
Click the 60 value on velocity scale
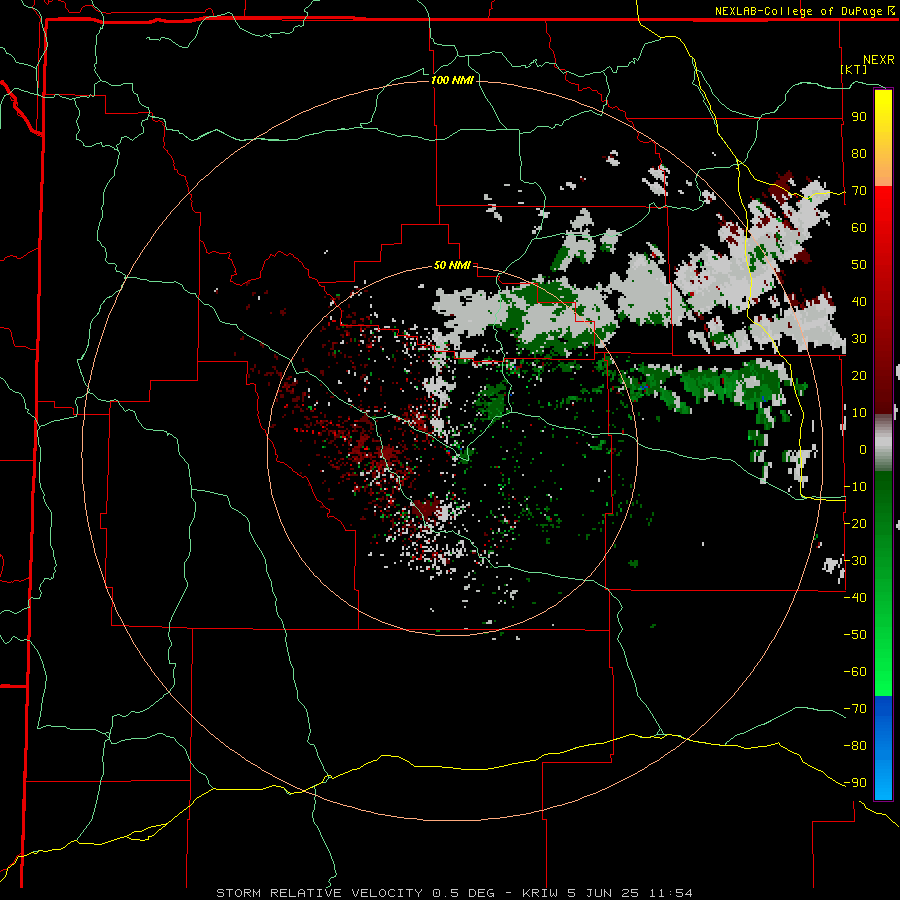point(859,227)
